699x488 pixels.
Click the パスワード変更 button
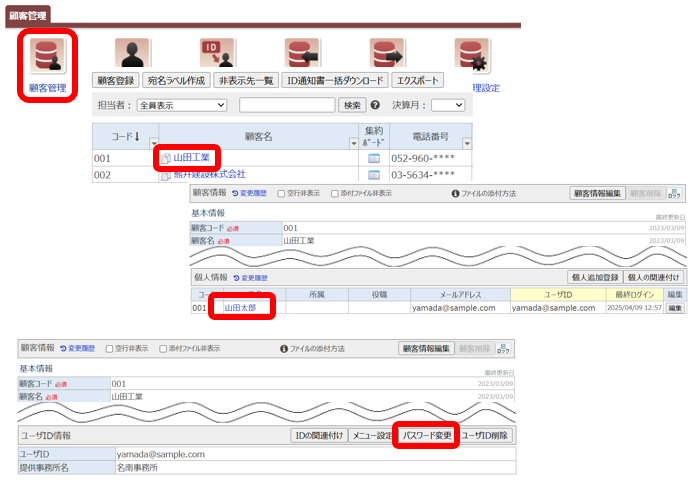[x=425, y=436]
